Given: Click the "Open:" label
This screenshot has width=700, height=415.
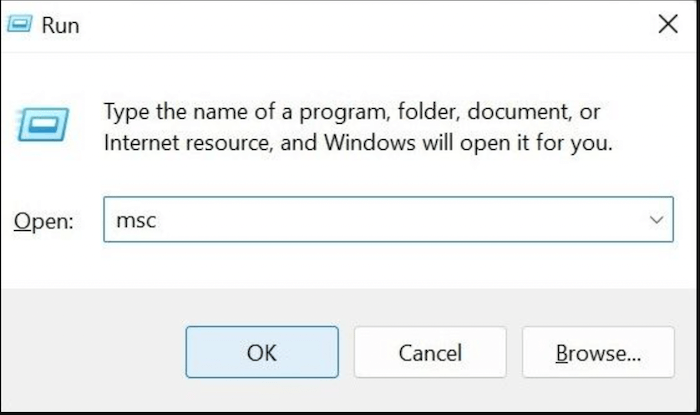Looking at the screenshot, I should pos(44,221).
